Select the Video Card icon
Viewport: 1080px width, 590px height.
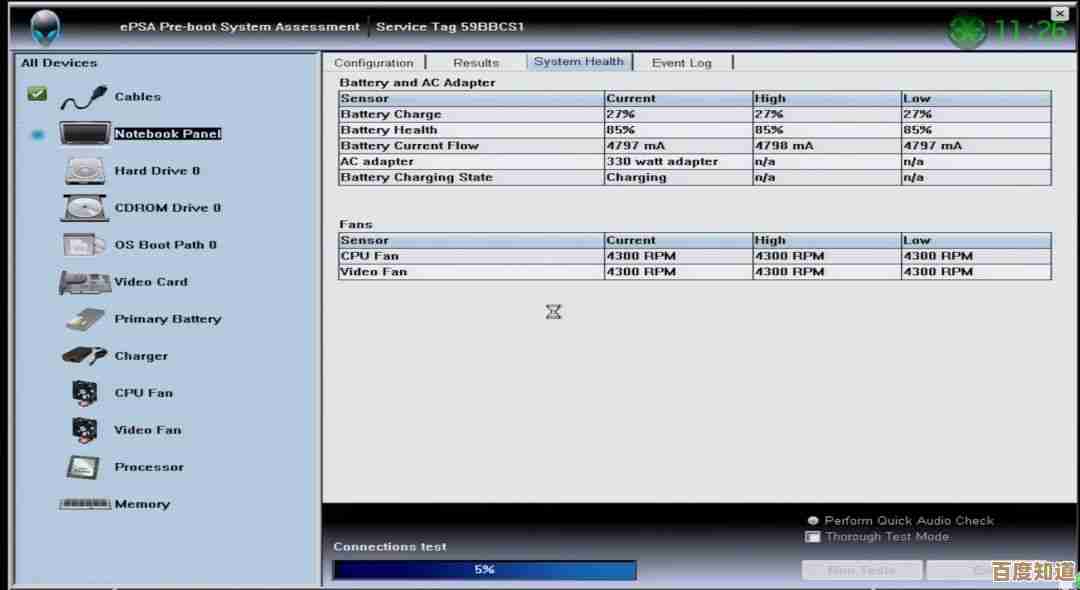[85, 282]
